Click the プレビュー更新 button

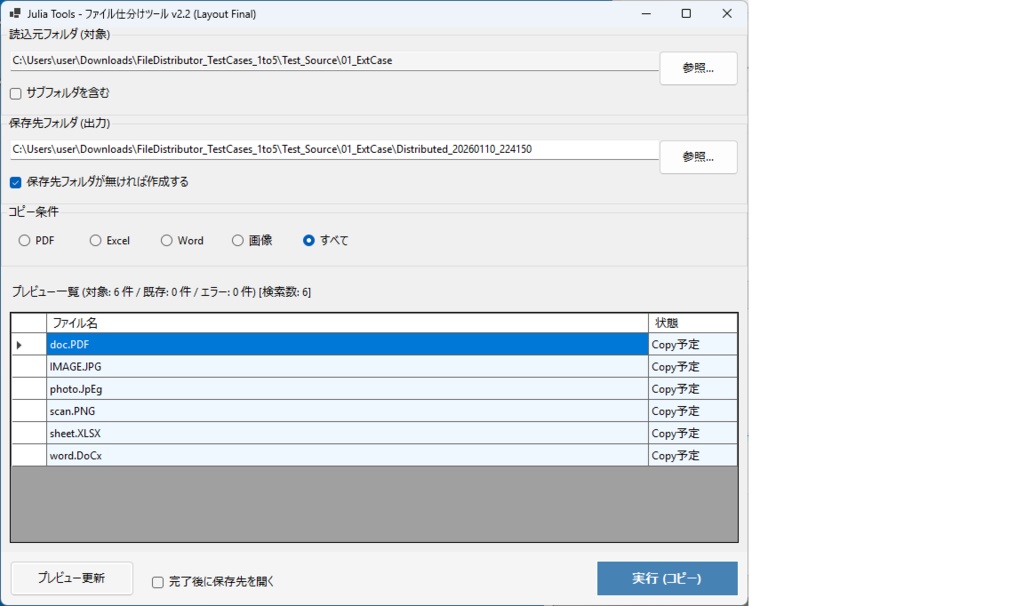pyautogui.click(x=71, y=578)
